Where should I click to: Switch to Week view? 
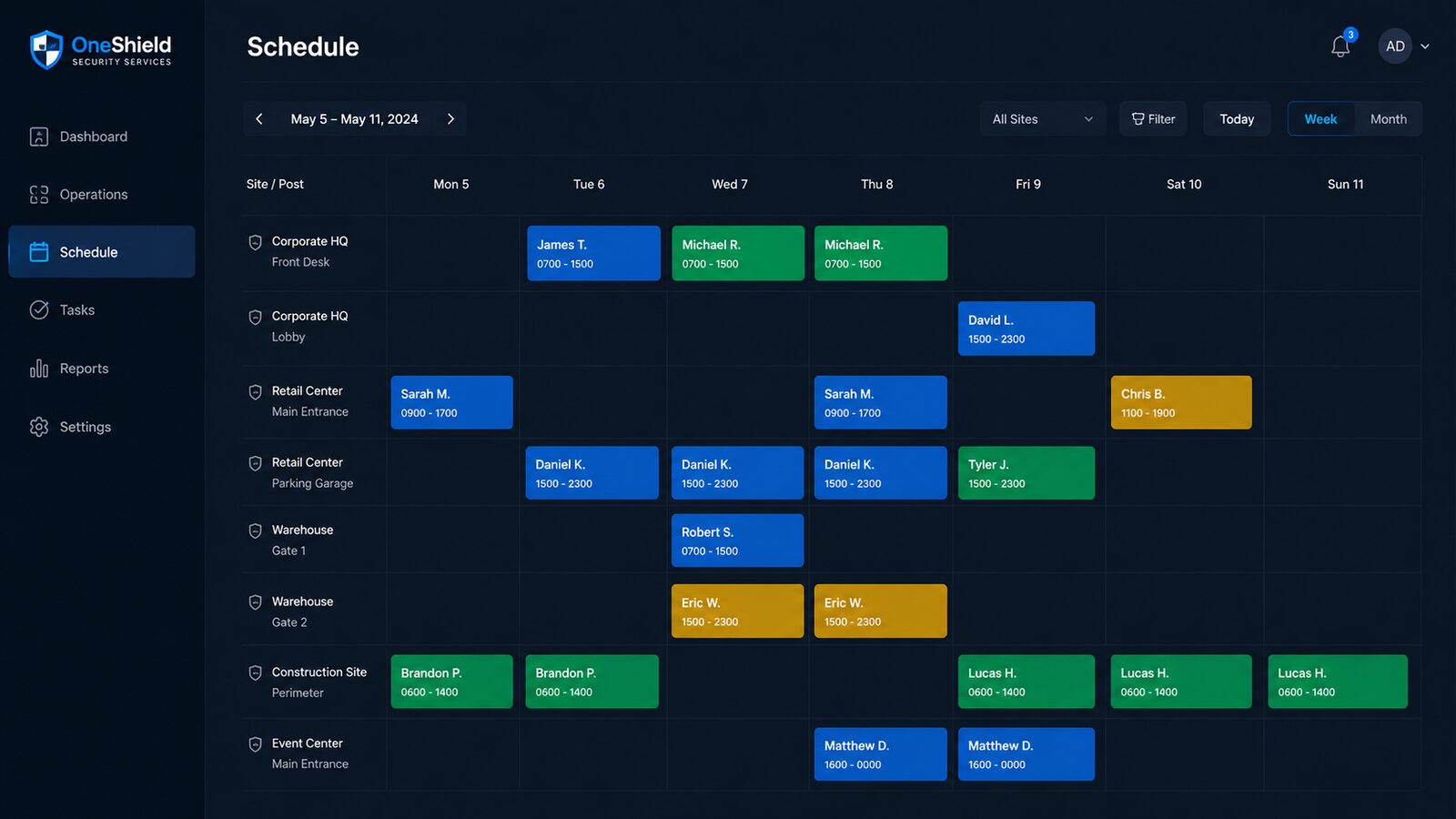click(1320, 119)
